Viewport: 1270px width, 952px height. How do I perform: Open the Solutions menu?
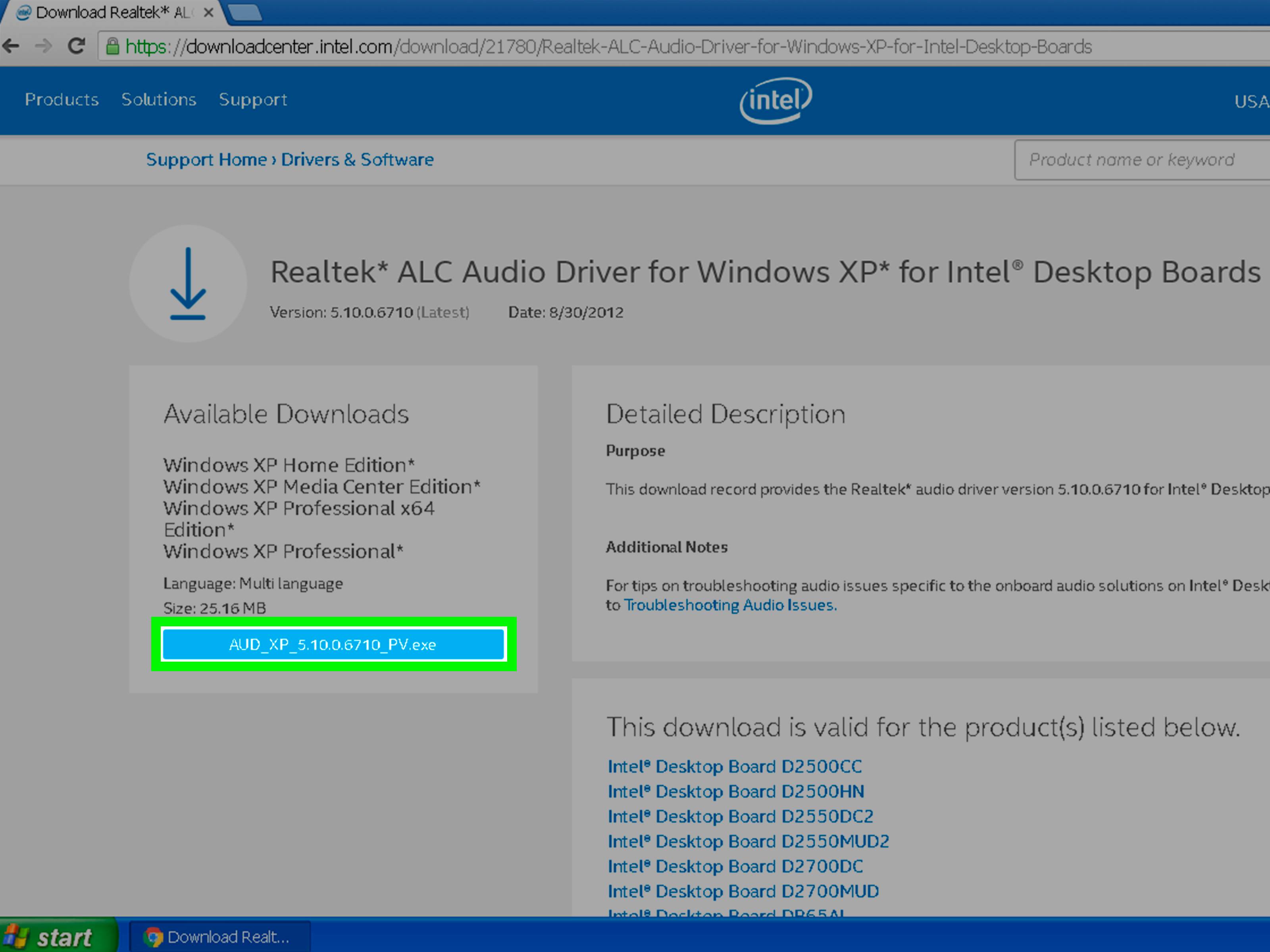coord(158,100)
